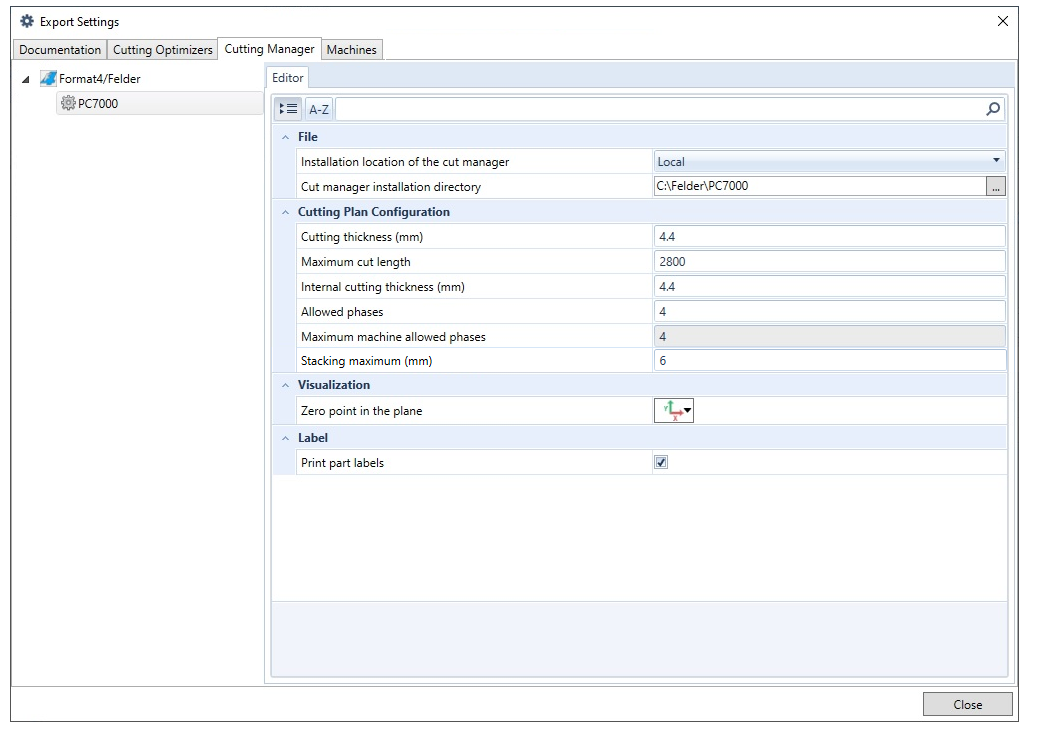Browse for cut manager installation directory
Image resolution: width=1039 pixels, height=740 pixels.
pos(996,187)
